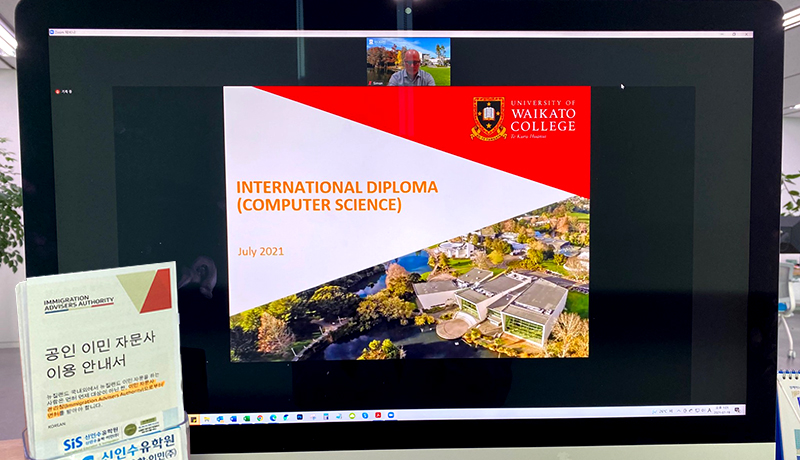Image resolution: width=800 pixels, height=460 pixels.
Task: Click the yellow-highlighted first taskbar icon
Action: (194, 420)
